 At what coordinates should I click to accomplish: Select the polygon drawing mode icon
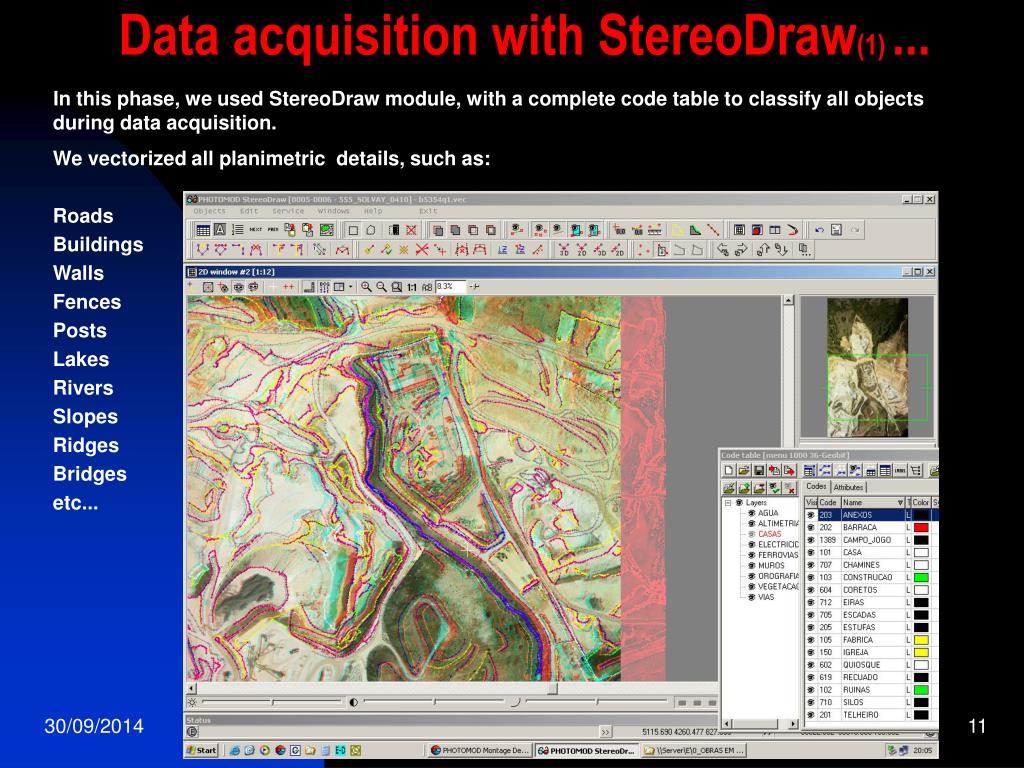click(370, 230)
